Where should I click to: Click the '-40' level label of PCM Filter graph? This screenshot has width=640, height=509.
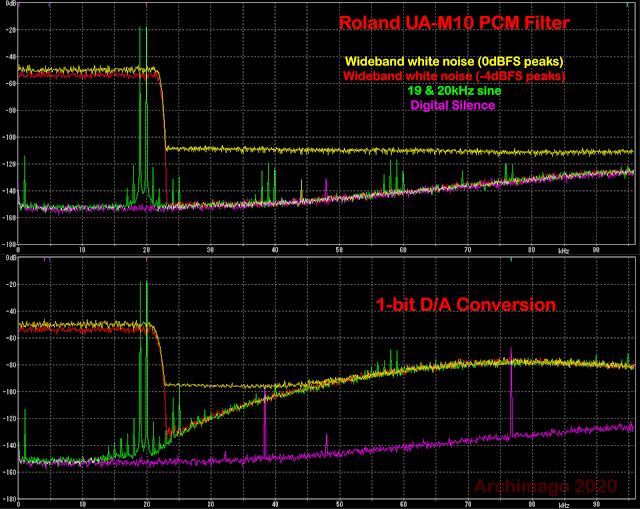(9, 57)
